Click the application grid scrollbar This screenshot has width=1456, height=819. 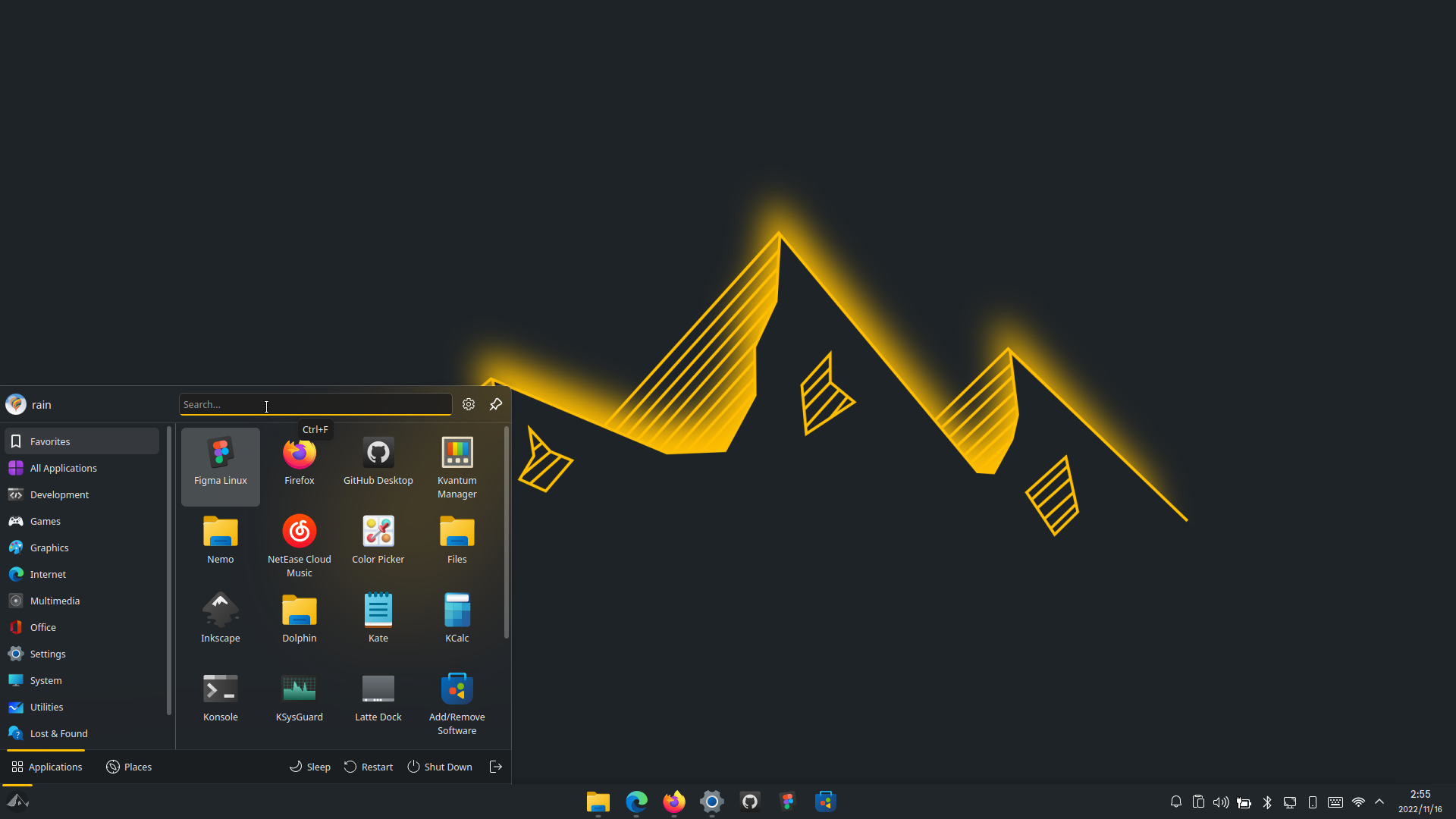click(x=506, y=532)
